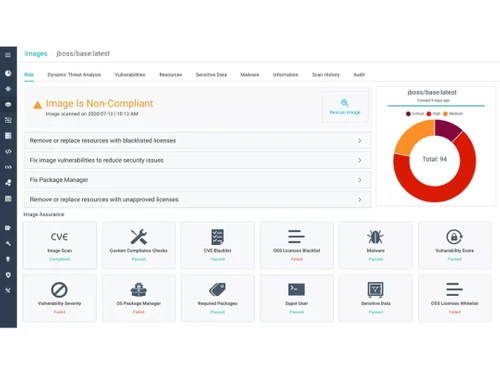The width and height of the screenshot is (500, 375).
Task: Click the 'Image Is Non-Compliant' heading
Action: click(x=99, y=104)
